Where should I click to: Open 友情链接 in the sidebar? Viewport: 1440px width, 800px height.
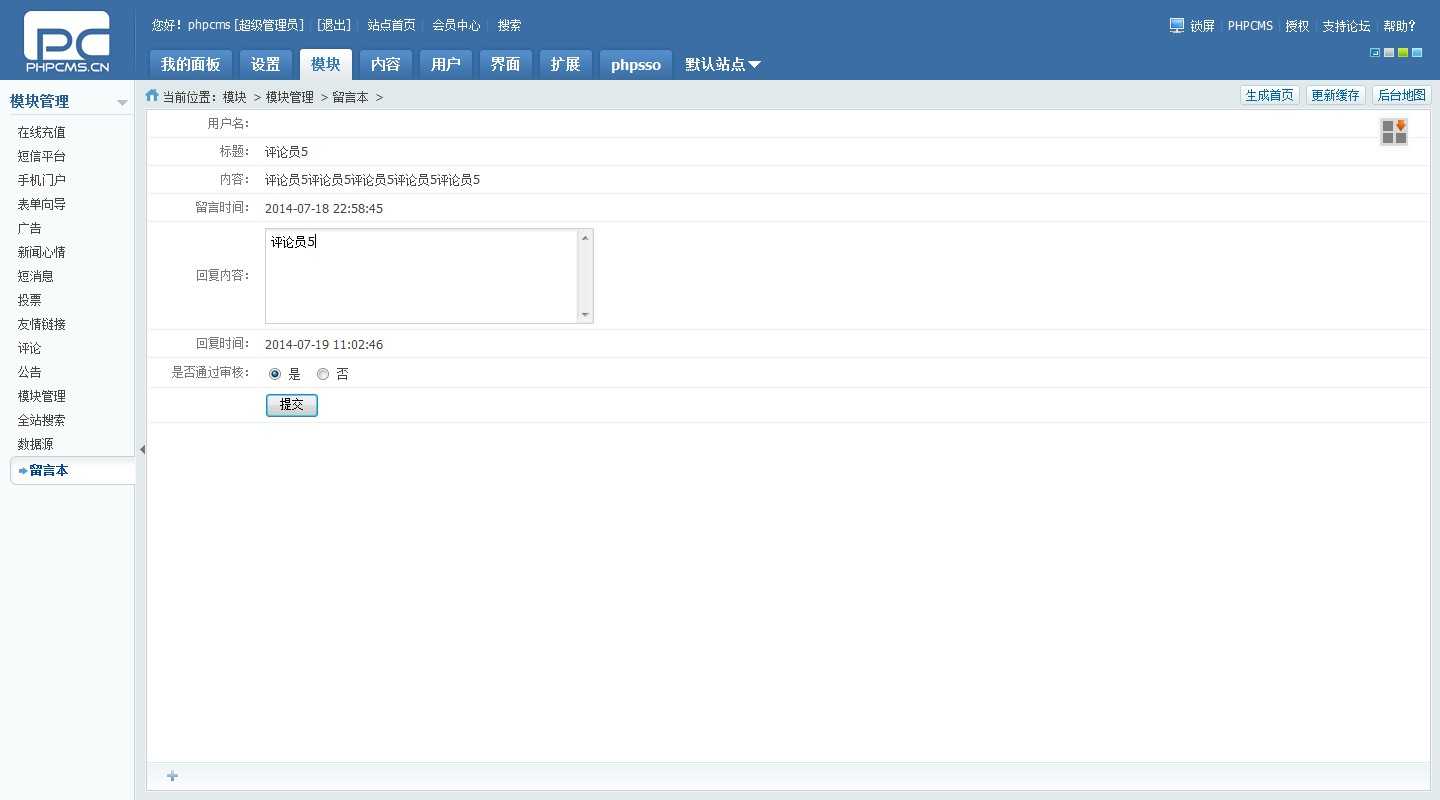(42, 324)
